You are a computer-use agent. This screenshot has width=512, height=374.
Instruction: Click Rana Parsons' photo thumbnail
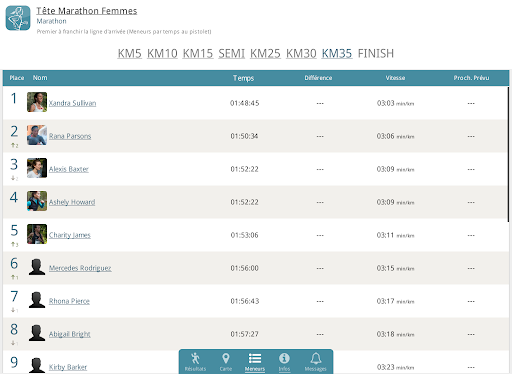(x=37, y=135)
